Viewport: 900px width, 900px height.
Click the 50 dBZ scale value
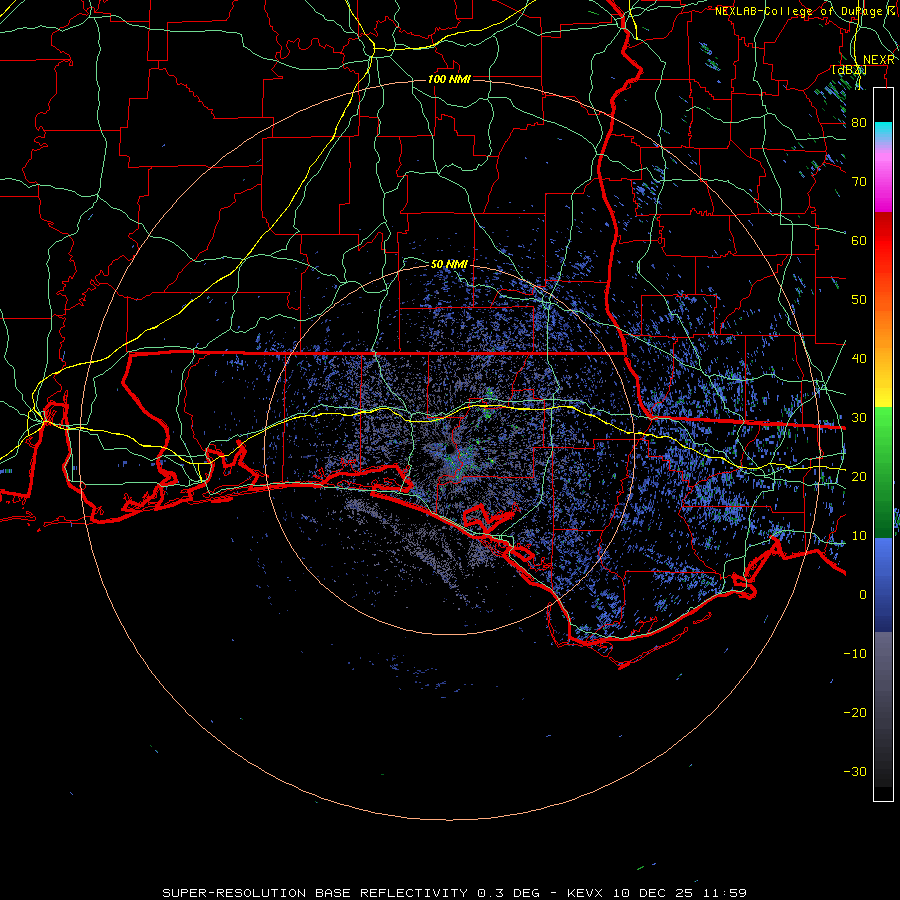tap(859, 300)
